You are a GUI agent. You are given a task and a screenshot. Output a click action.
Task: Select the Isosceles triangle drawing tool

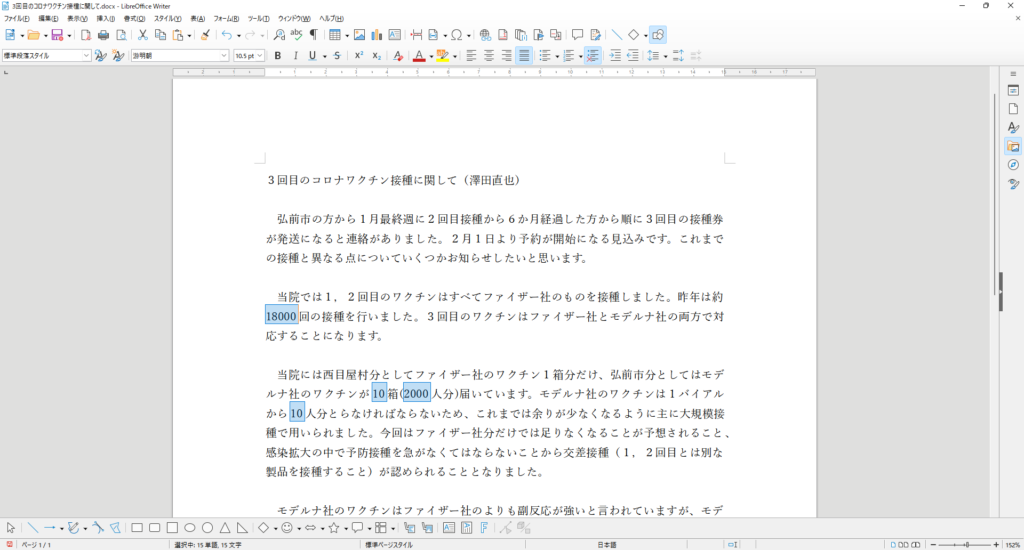225,528
